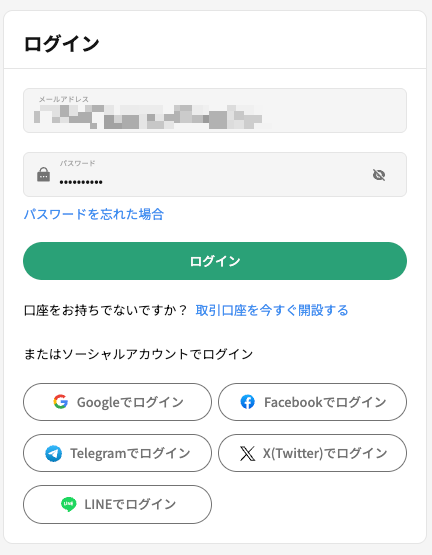This screenshot has width=432, height=555.
Task: Sign in using the Telegramでログイン button
Action: point(118,453)
